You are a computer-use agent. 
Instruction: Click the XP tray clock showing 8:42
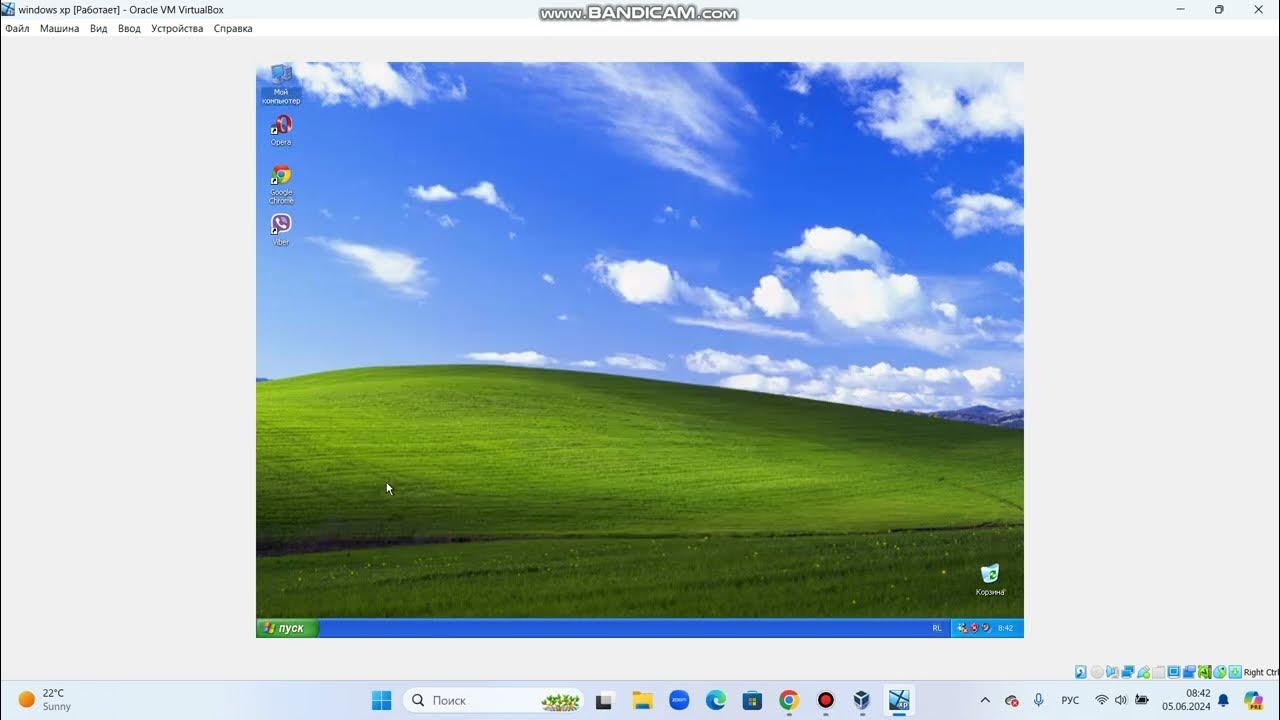pyautogui.click(x=1006, y=628)
